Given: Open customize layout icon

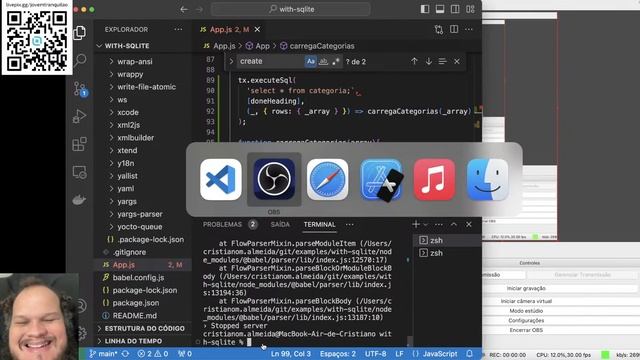Looking at the screenshot, I should pyautogui.click(x=470, y=9).
